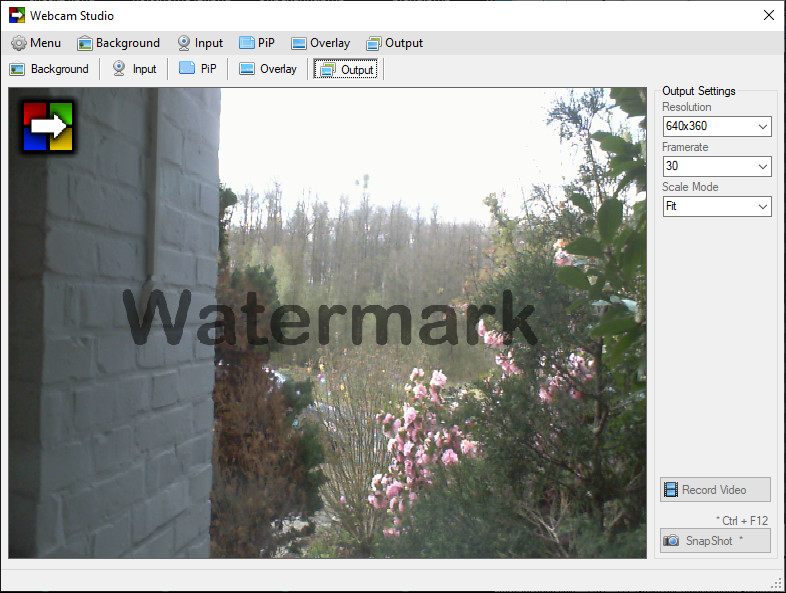
Task: Open the Resolution dropdown showing 640x360
Action: (717, 126)
